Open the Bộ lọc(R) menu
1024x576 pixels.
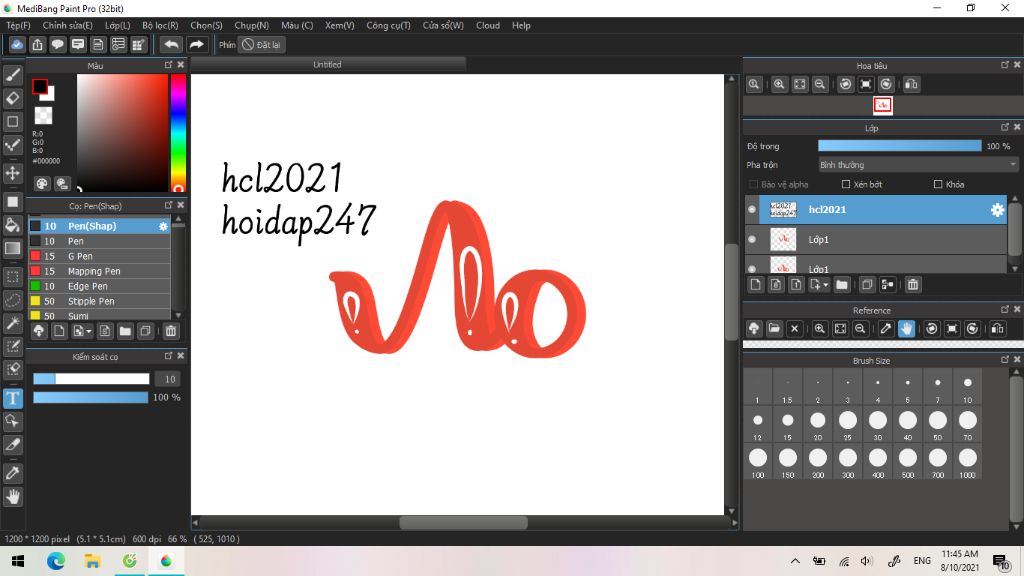click(x=160, y=25)
